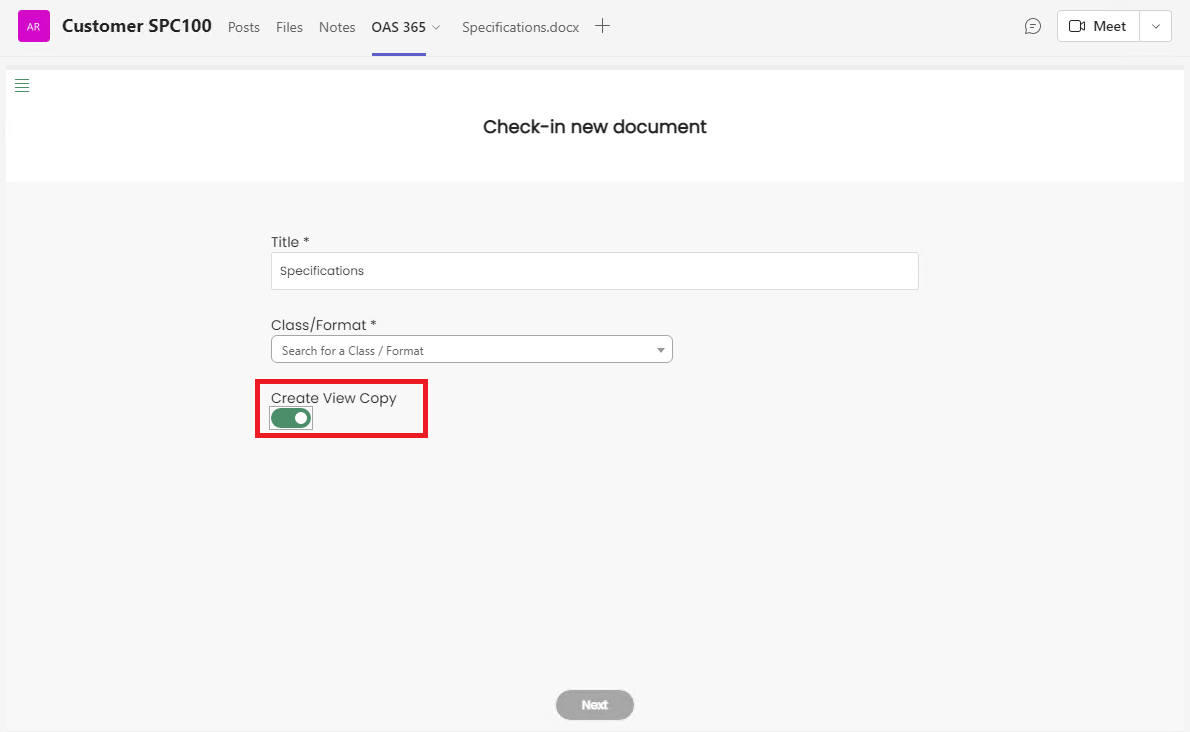
Task: Click the Check-in new document heading
Action: coord(595,127)
